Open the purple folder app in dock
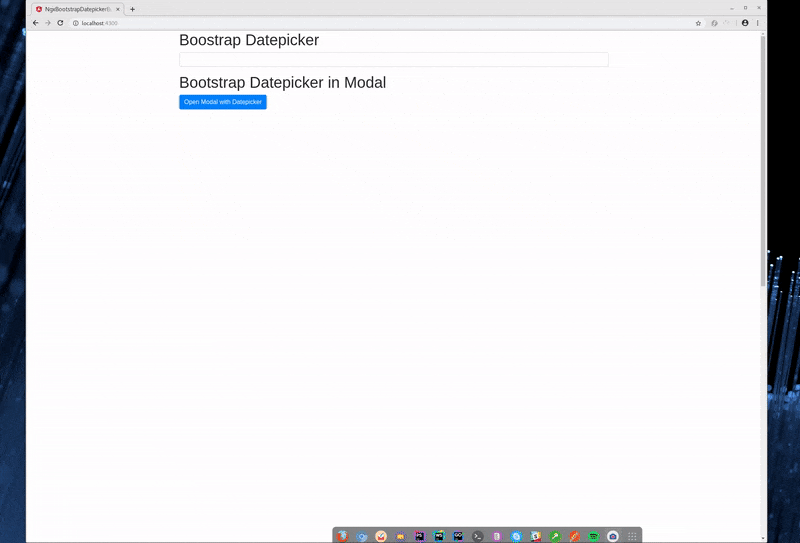This screenshot has width=800, height=543. 401,536
